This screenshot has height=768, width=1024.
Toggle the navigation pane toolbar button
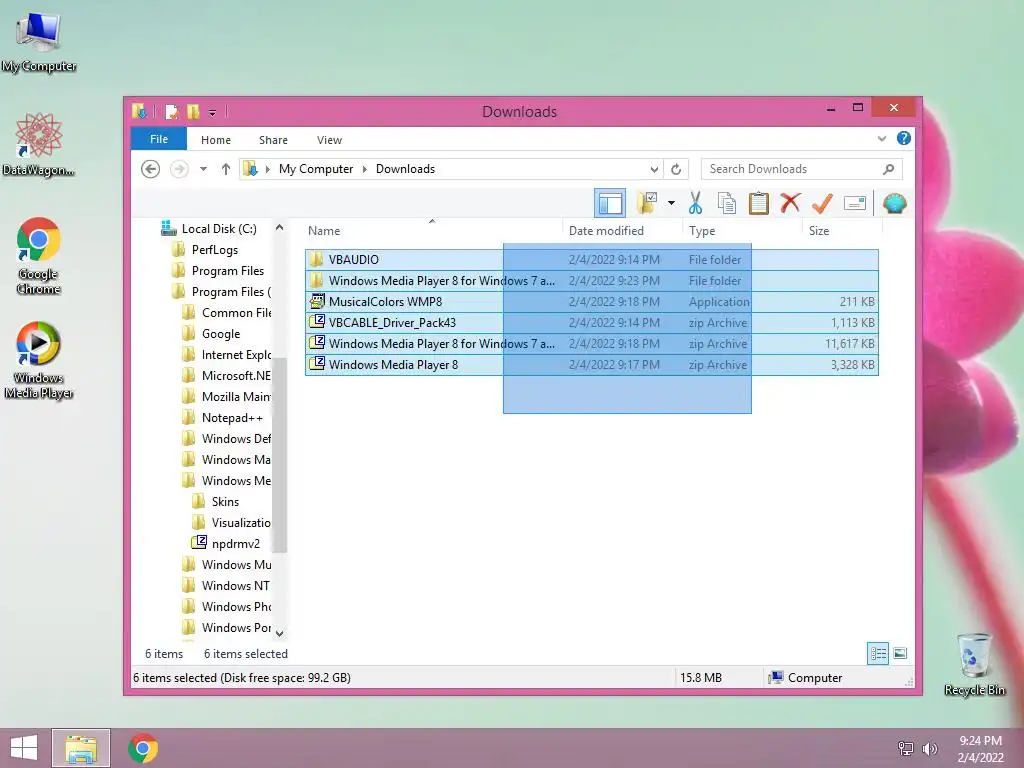610,203
